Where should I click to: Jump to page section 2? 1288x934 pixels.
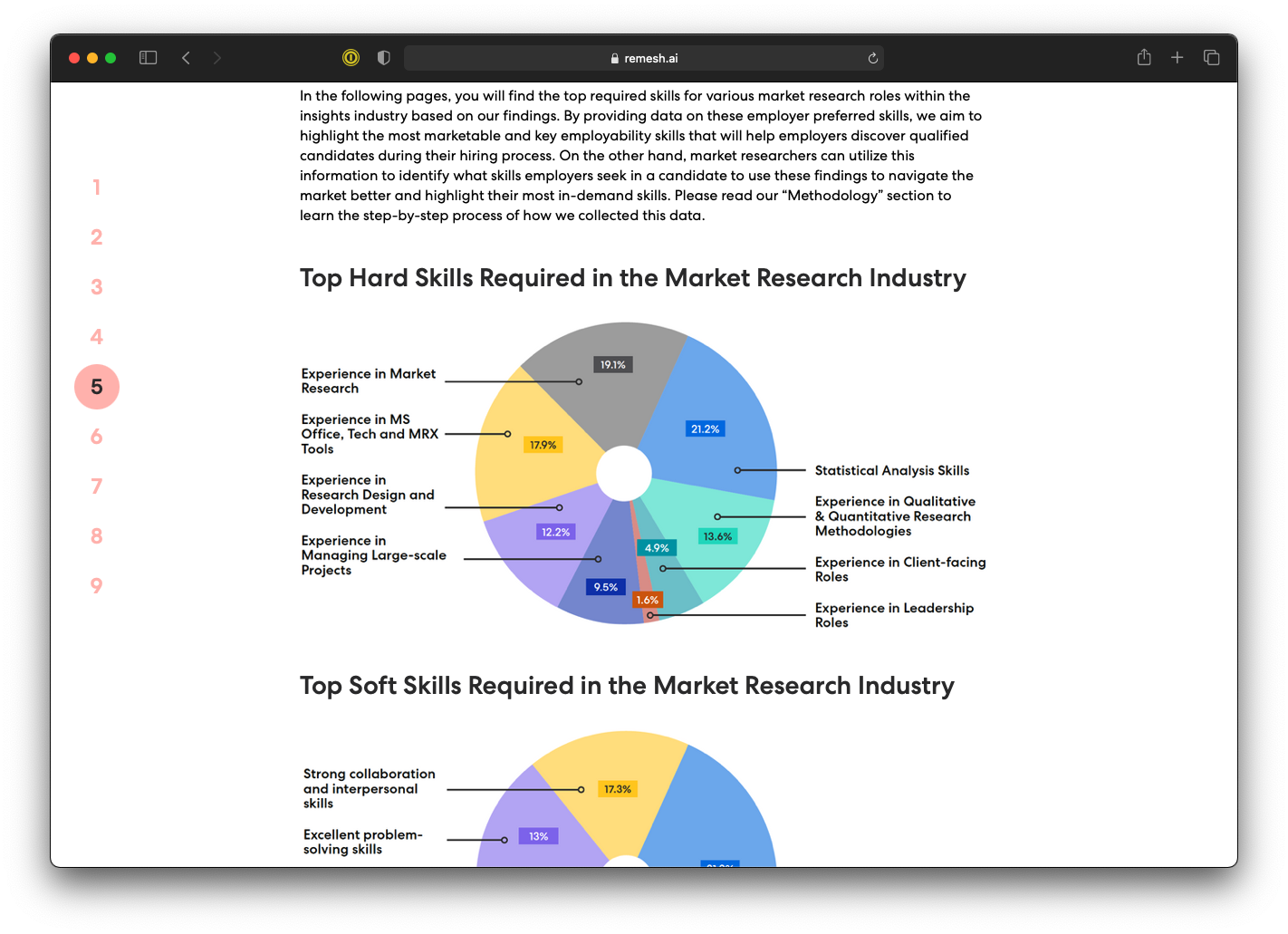point(96,237)
